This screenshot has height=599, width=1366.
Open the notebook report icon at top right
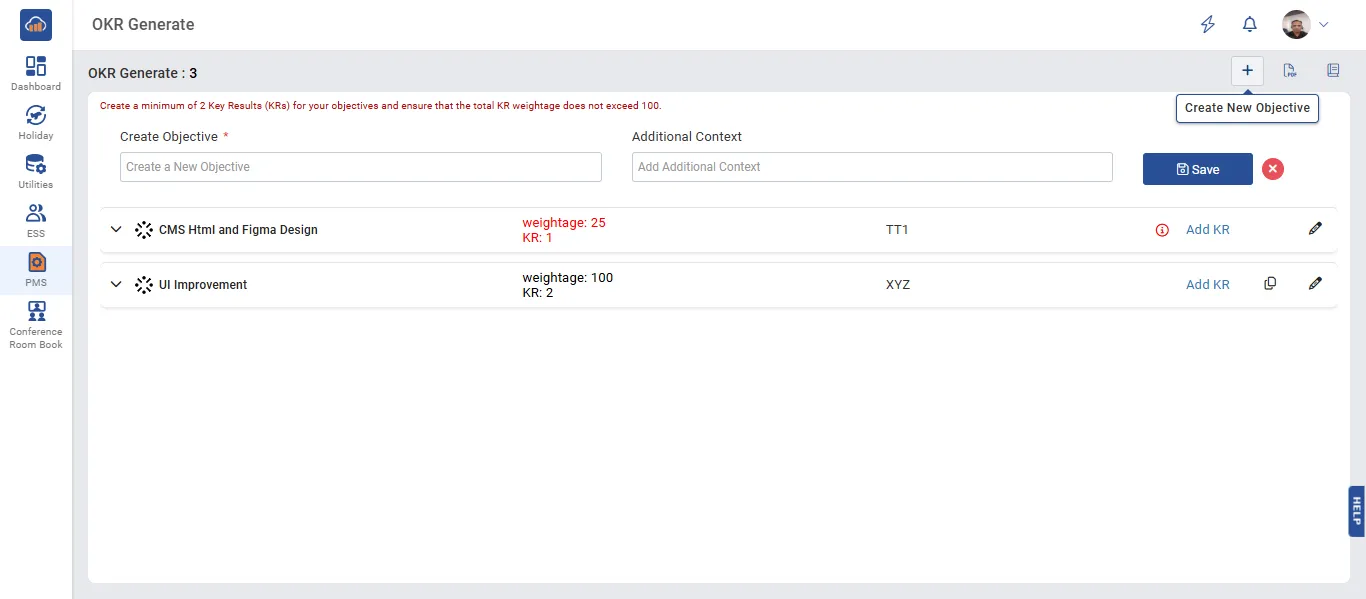(1333, 71)
